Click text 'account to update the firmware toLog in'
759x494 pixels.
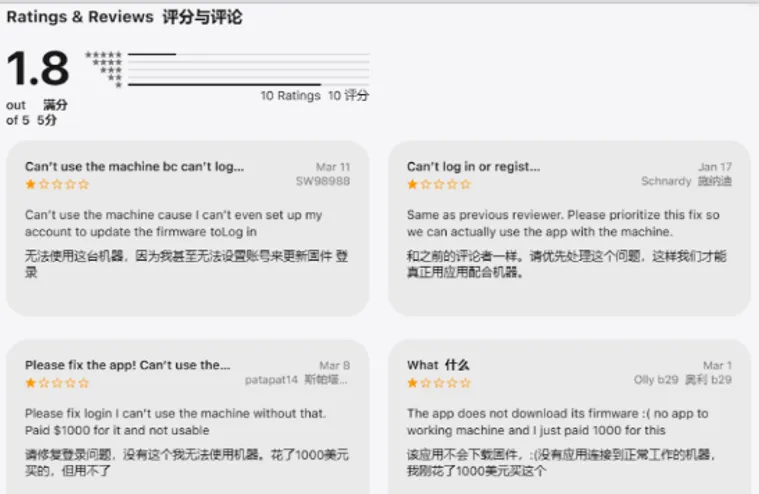pos(141,232)
